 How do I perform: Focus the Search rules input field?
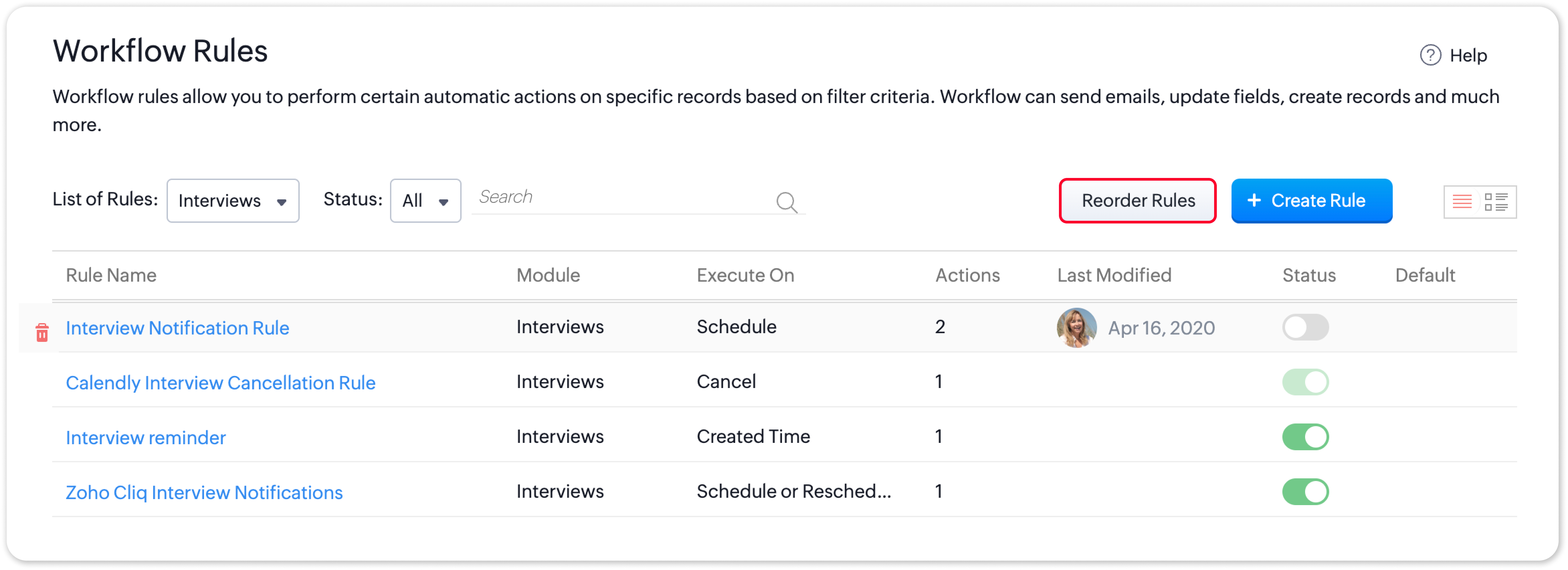[621, 197]
